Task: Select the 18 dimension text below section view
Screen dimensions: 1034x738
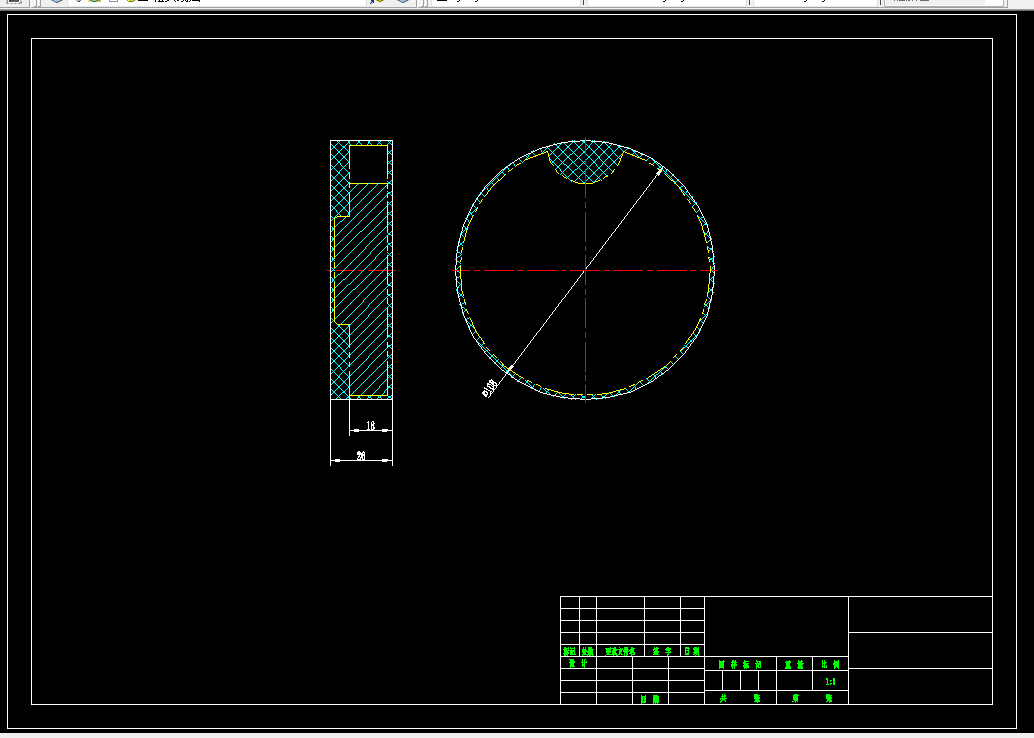Action: (370, 425)
